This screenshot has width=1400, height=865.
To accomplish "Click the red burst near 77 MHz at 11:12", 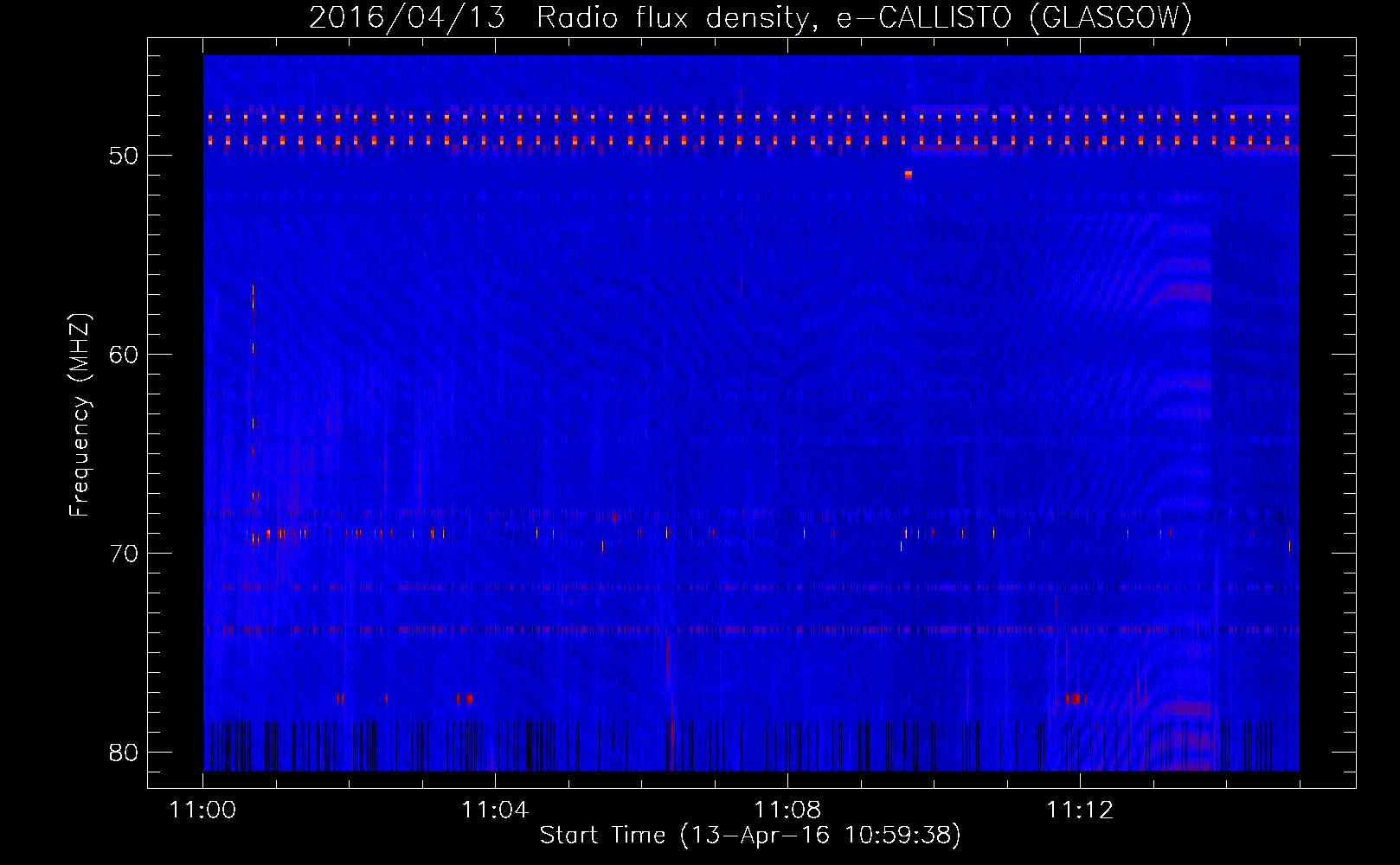I will coord(1075,698).
